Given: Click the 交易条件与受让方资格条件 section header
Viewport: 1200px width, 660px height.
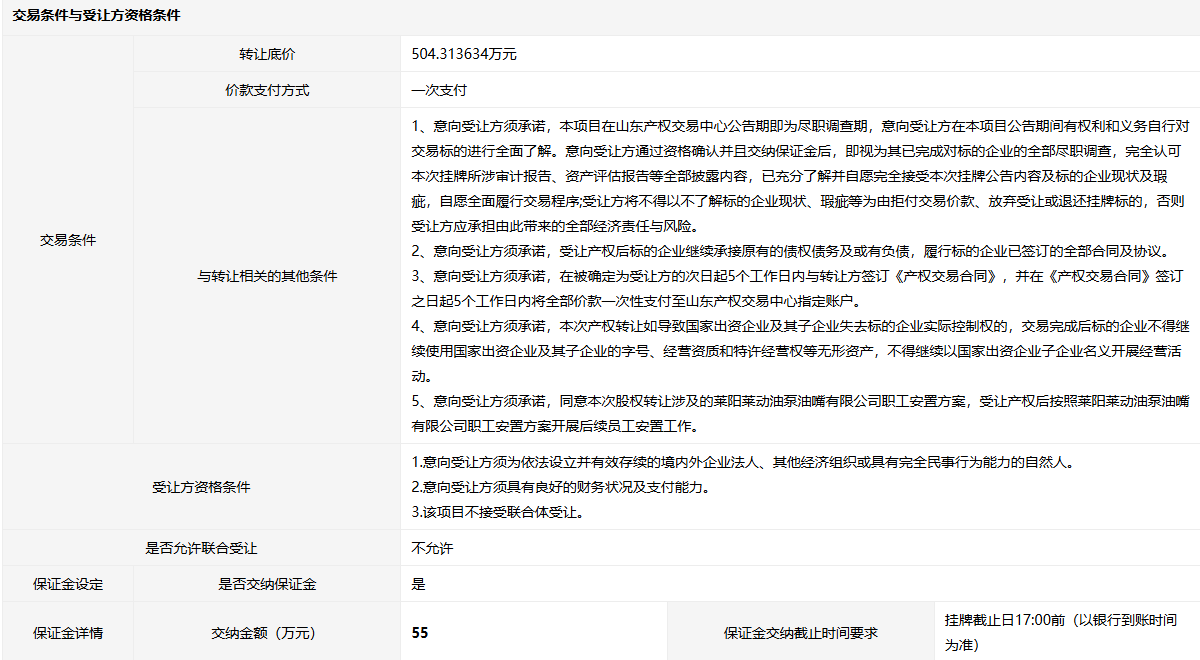Looking at the screenshot, I should (96, 16).
